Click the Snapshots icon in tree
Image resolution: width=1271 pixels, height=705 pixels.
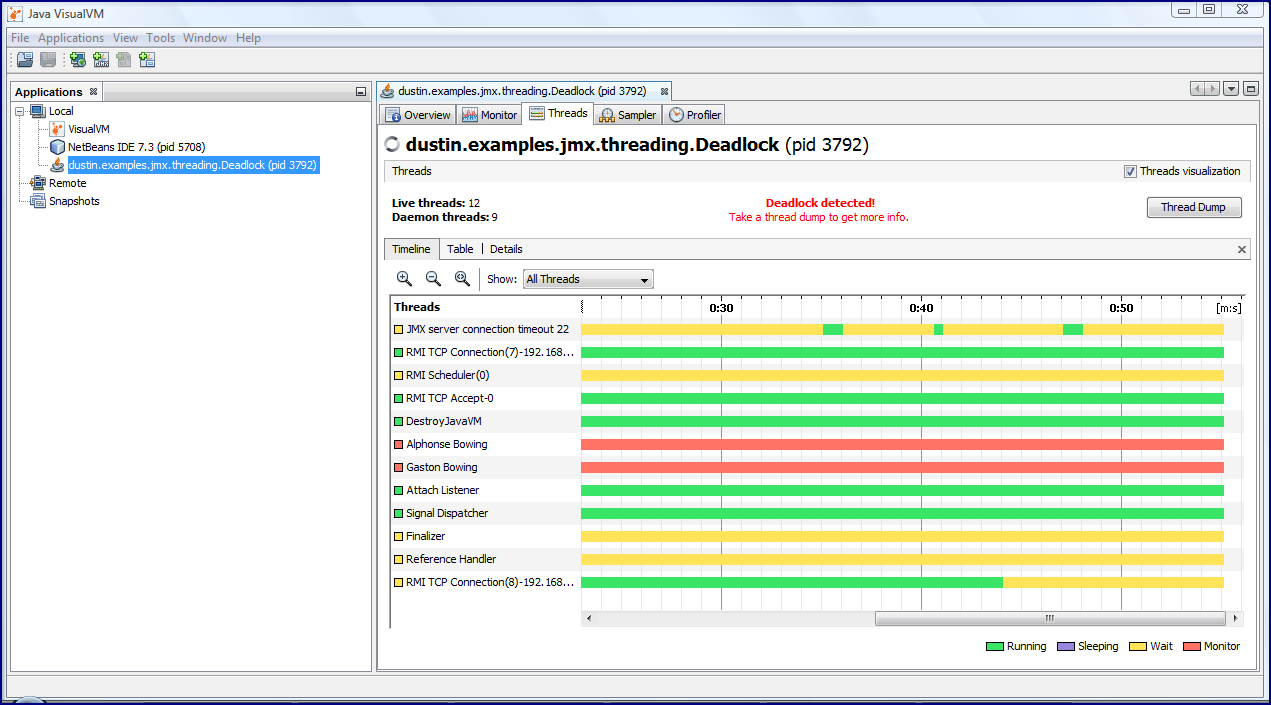coord(37,201)
